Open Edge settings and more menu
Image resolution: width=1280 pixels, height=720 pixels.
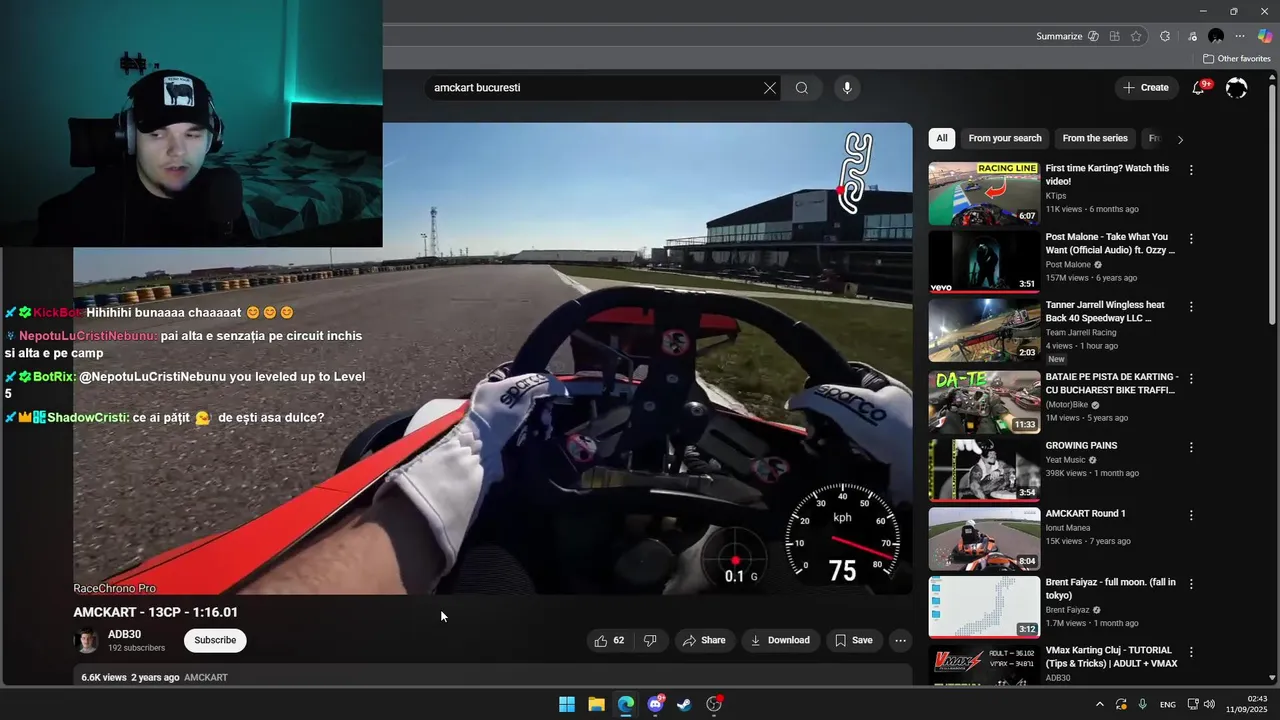tap(1240, 36)
